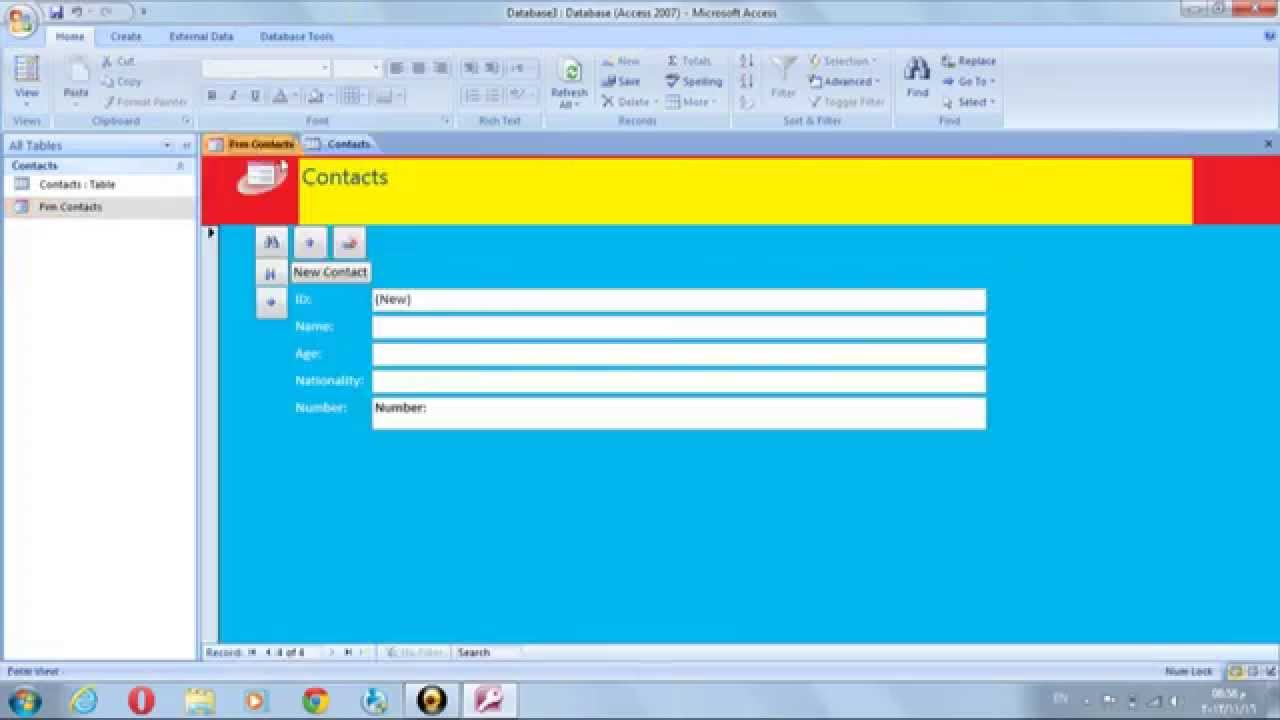This screenshot has height=720, width=1280.
Task: Toggle italic formatting
Action: click(x=233, y=96)
